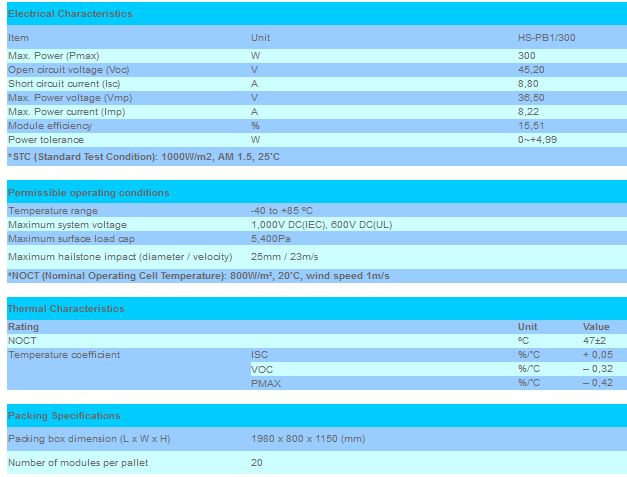The image size is (627, 477).
Task: Click the Packing Specifications section header
Action: click(64, 416)
